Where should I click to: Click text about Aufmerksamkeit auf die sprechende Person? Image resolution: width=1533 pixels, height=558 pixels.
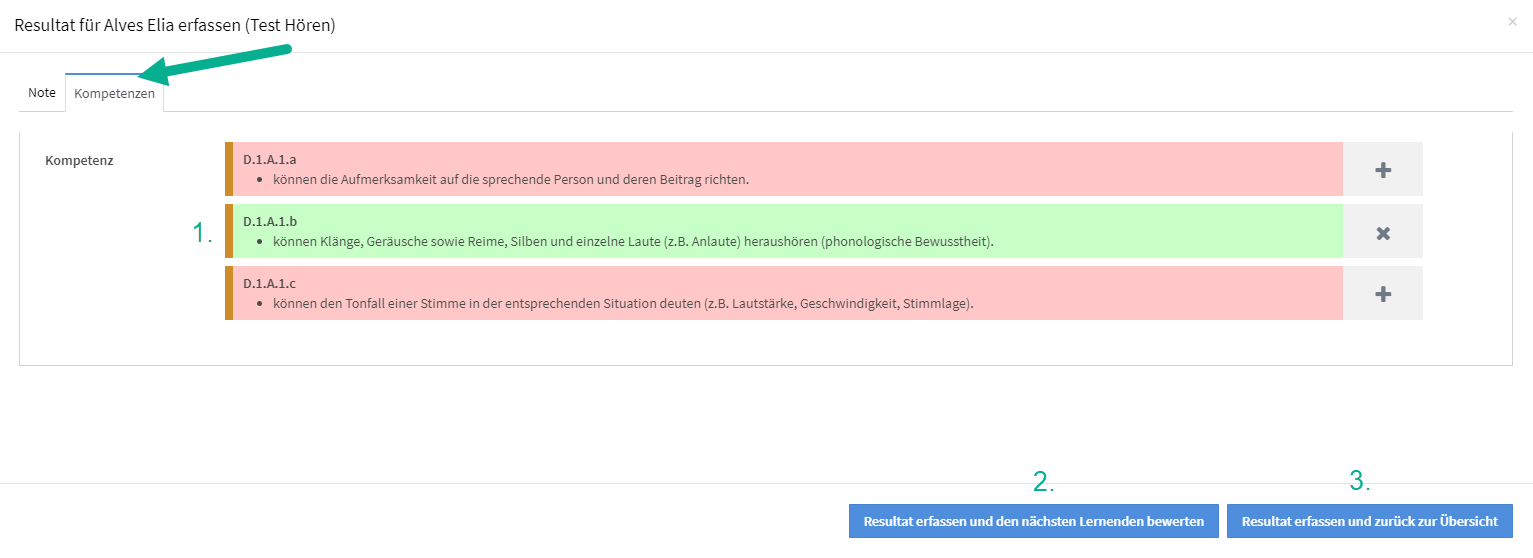pos(511,180)
